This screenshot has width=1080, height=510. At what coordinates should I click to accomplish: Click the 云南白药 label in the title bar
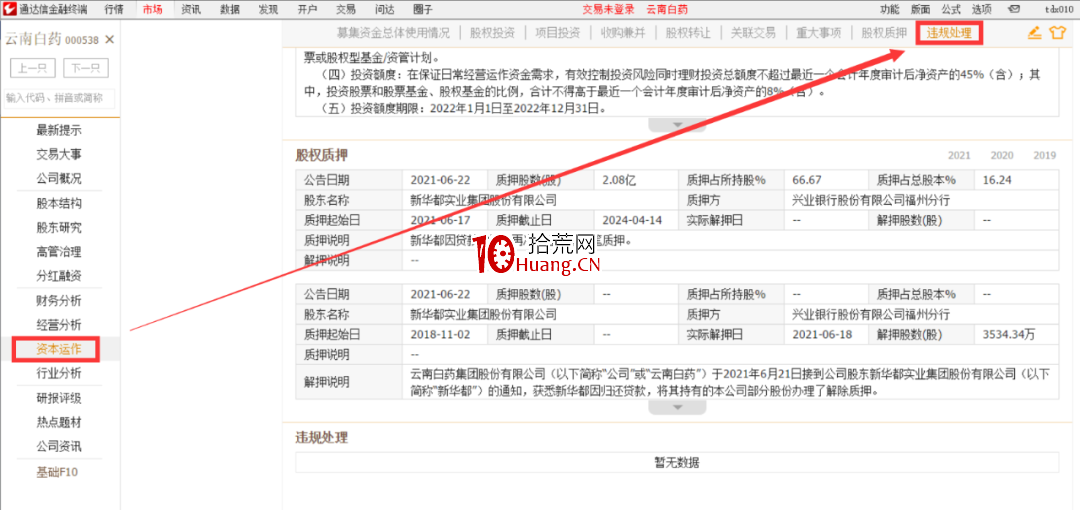coord(667,9)
